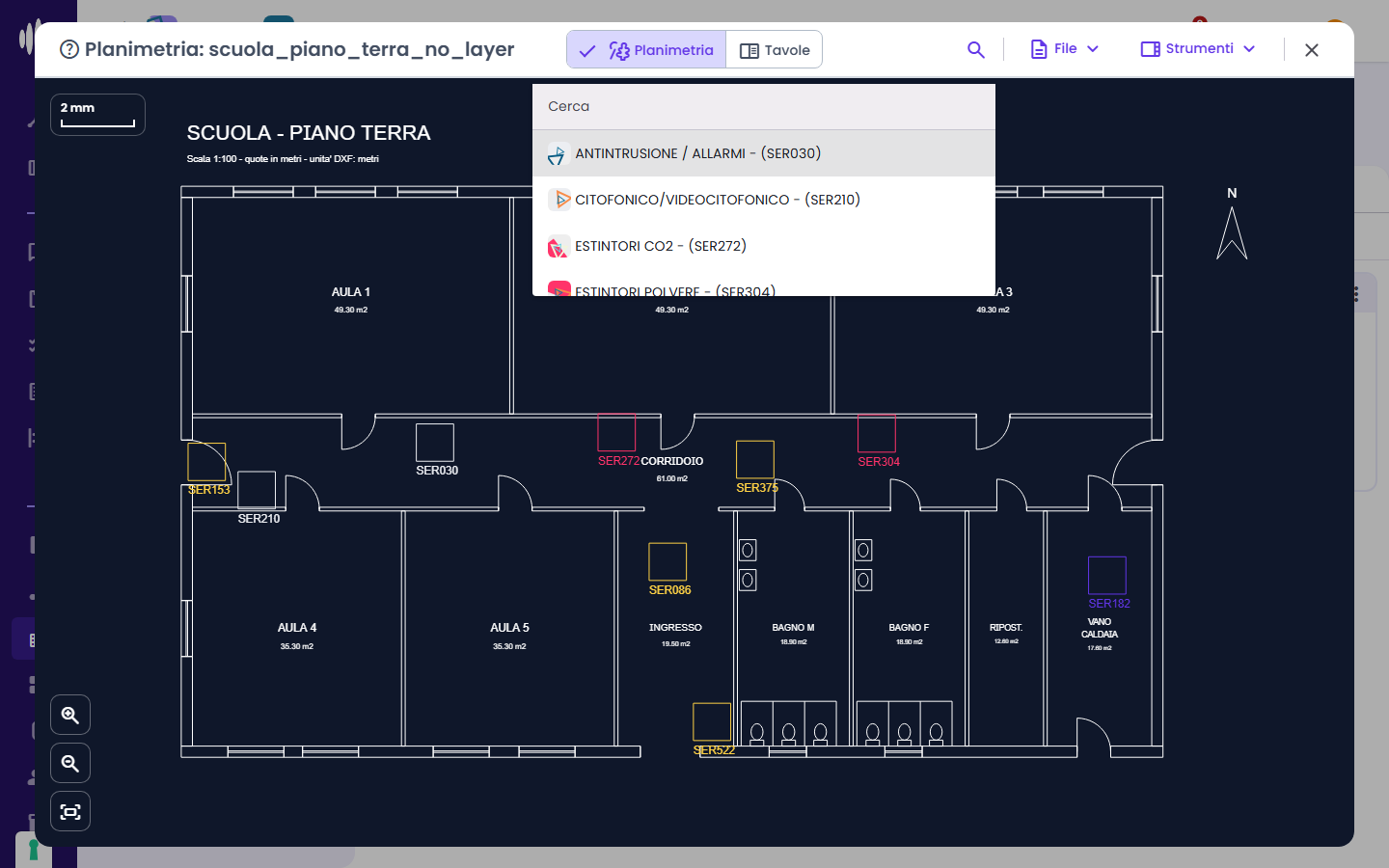
Task: Choose ANTINTRUSIONE / ALLARMI (SER030) from list
Action: coord(764,153)
